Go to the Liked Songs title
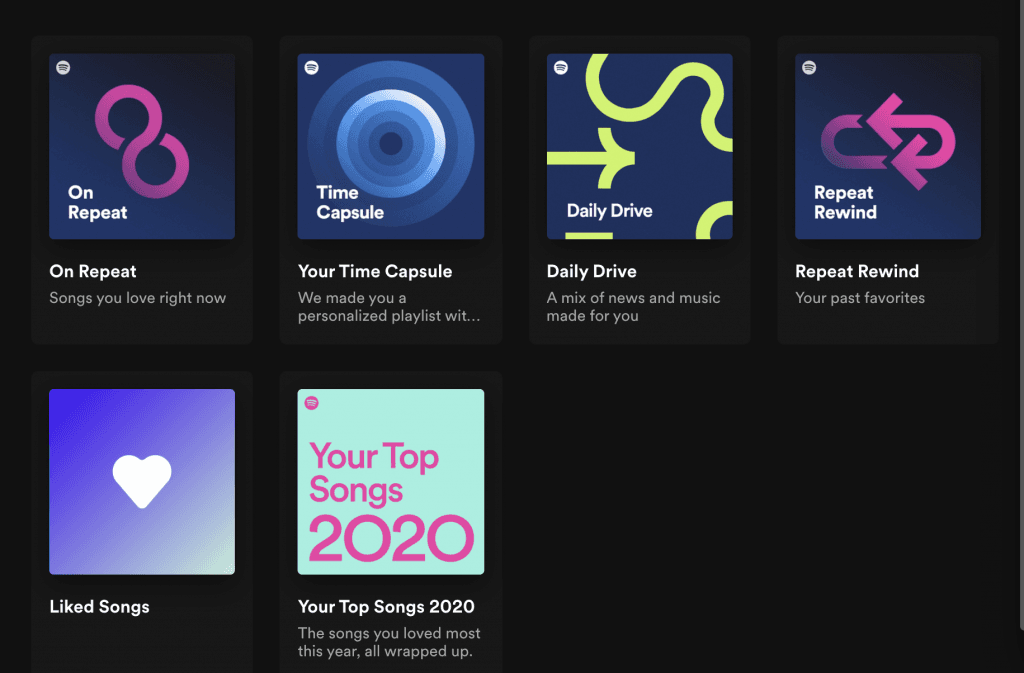Viewport: 1024px width, 673px height. [x=99, y=606]
